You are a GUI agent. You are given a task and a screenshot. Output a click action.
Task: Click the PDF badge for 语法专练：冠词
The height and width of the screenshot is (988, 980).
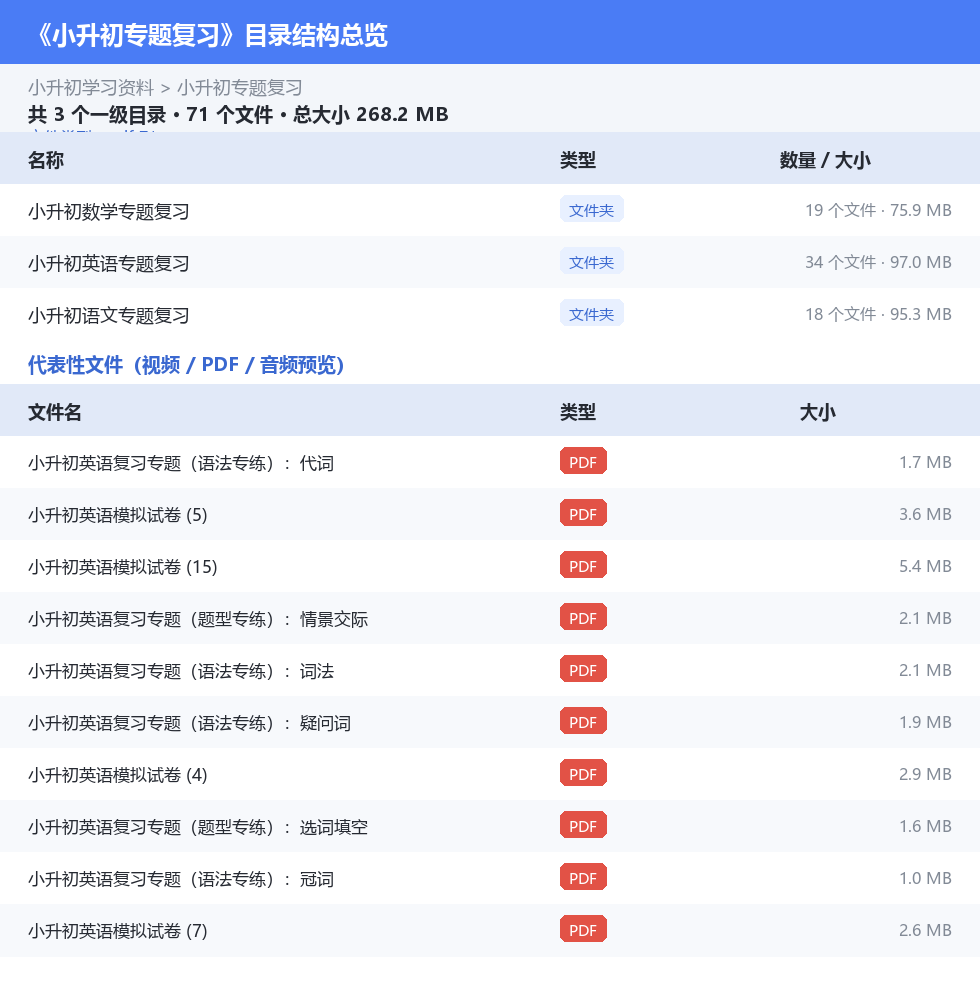pyautogui.click(x=583, y=877)
